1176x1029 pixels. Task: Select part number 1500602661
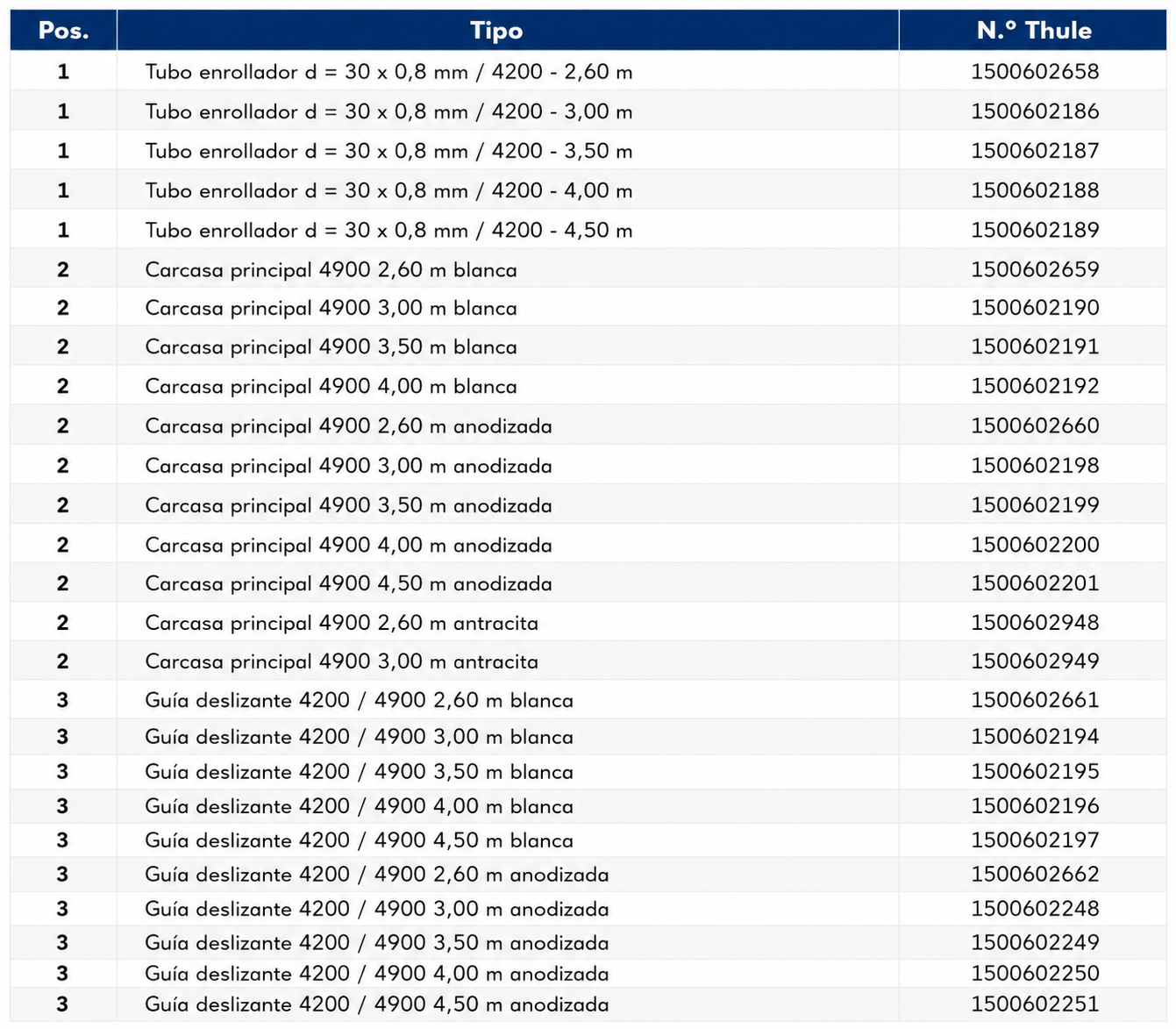coord(1035,700)
